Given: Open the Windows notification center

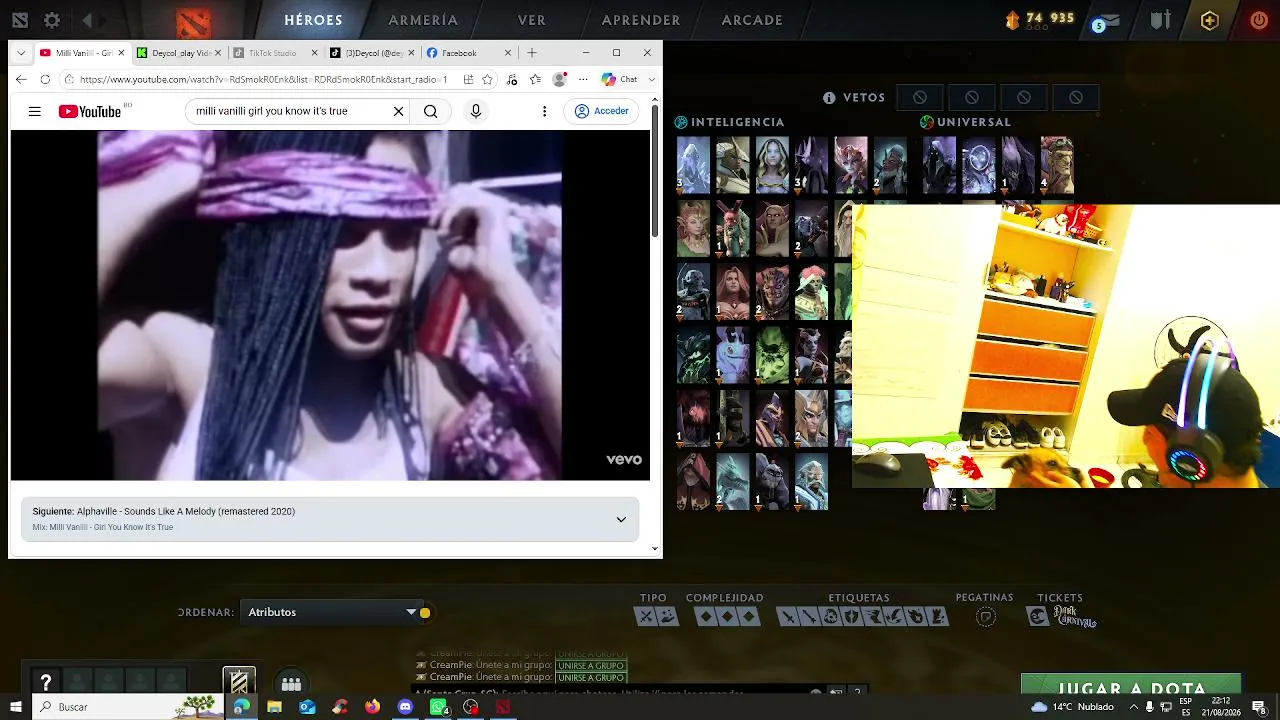Looking at the screenshot, I should click(1259, 707).
